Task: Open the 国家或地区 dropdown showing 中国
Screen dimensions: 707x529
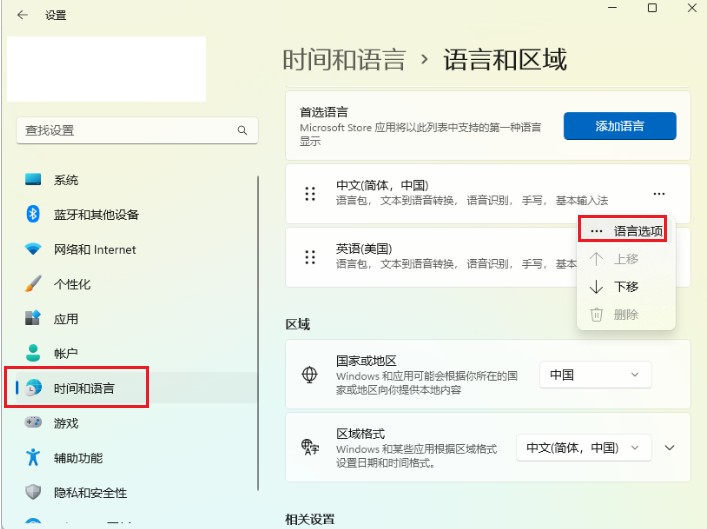Action: pyautogui.click(x=595, y=375)
